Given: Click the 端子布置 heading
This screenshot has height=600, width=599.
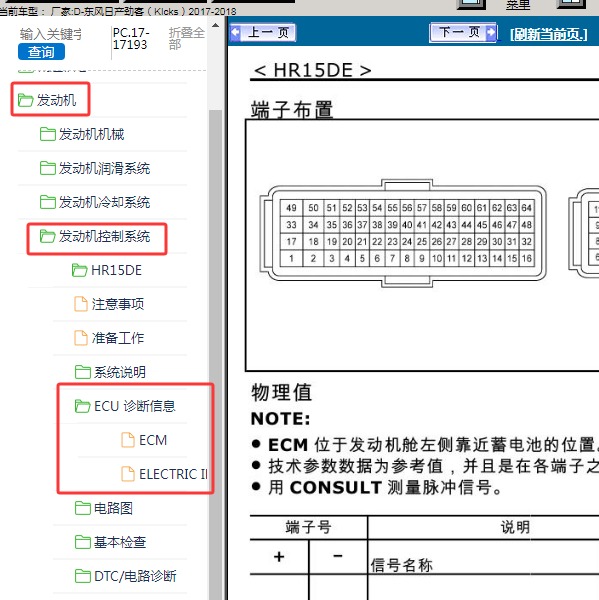Looking at the screenshot, I should point(292,110).
